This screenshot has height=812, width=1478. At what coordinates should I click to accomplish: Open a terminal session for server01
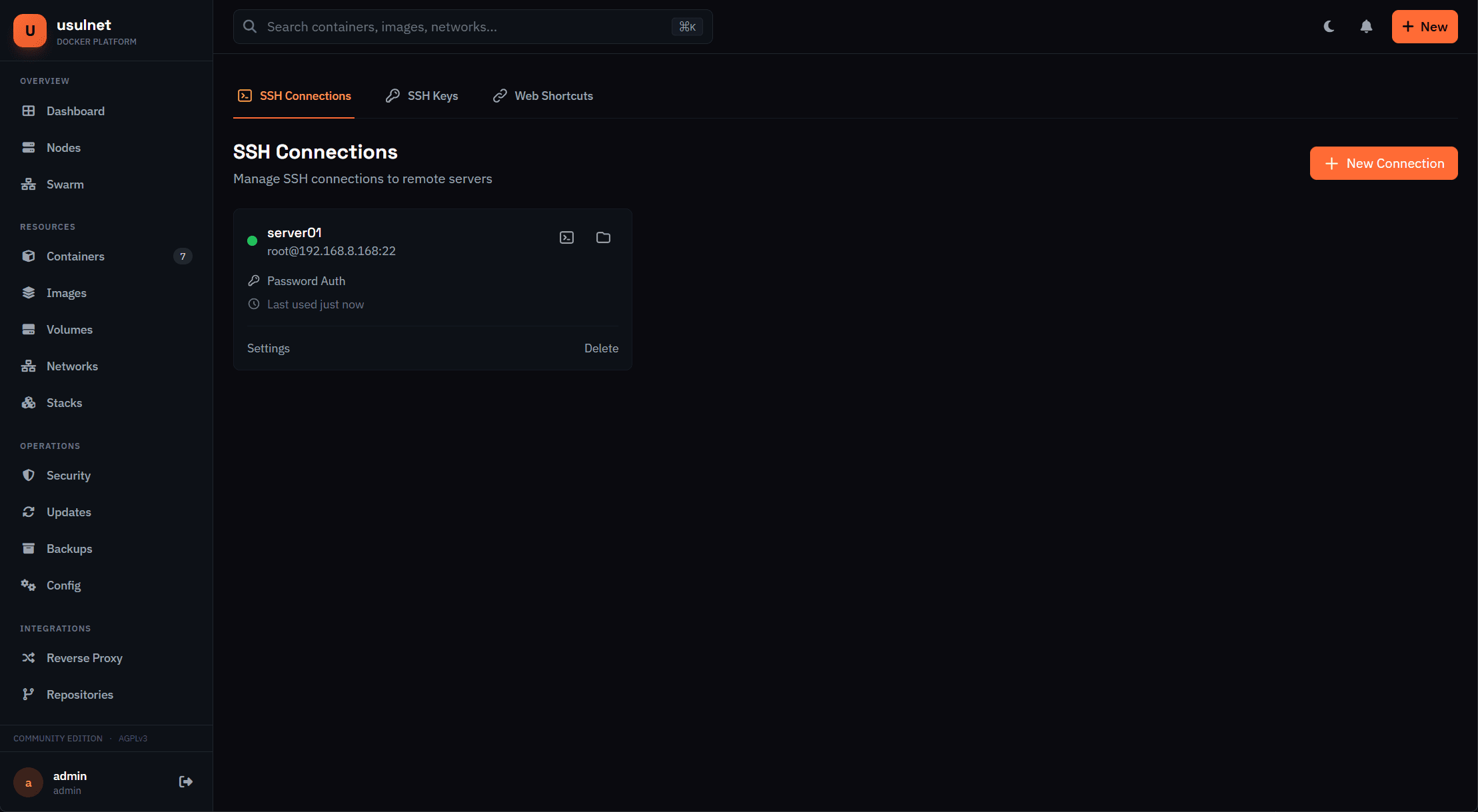tap(566, 237)
